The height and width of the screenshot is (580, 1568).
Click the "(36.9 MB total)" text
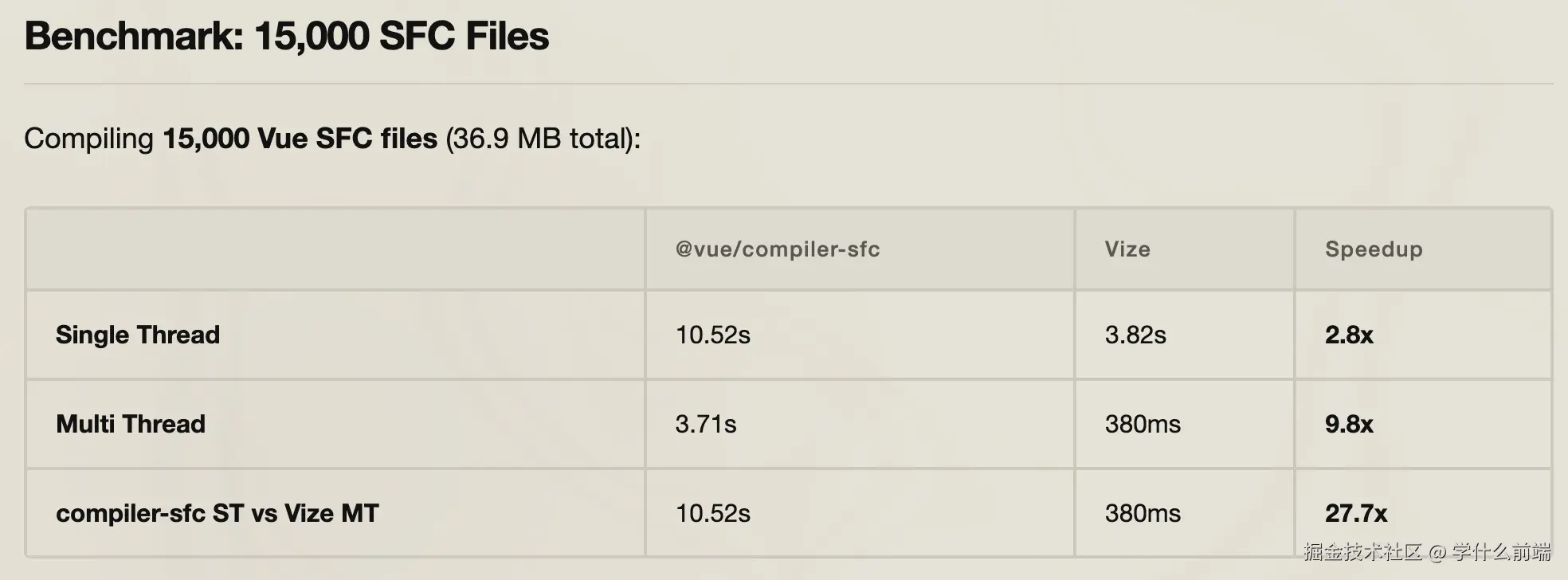542,139
